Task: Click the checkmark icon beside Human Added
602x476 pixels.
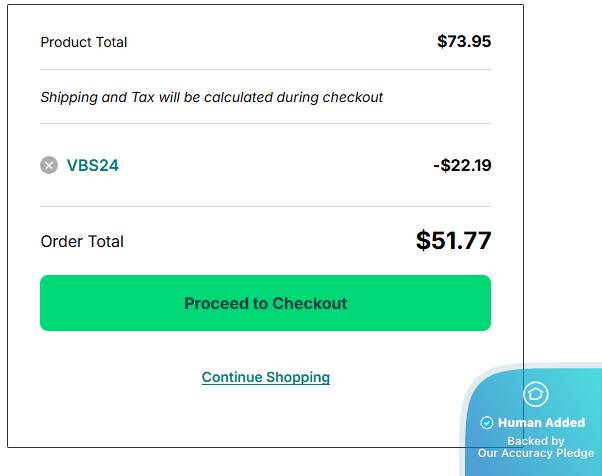Action: click(x=487, y=423)
